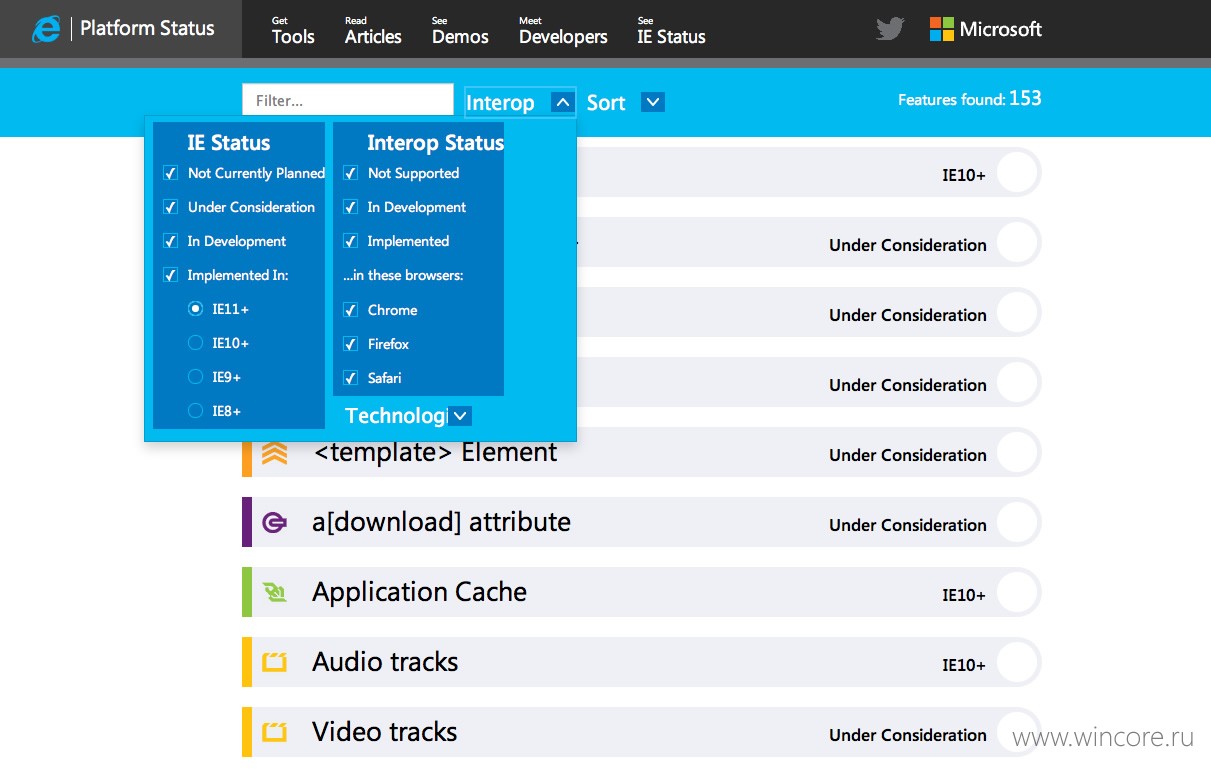
Task: Select the IE8+ radio button
Action: point(195,411)
